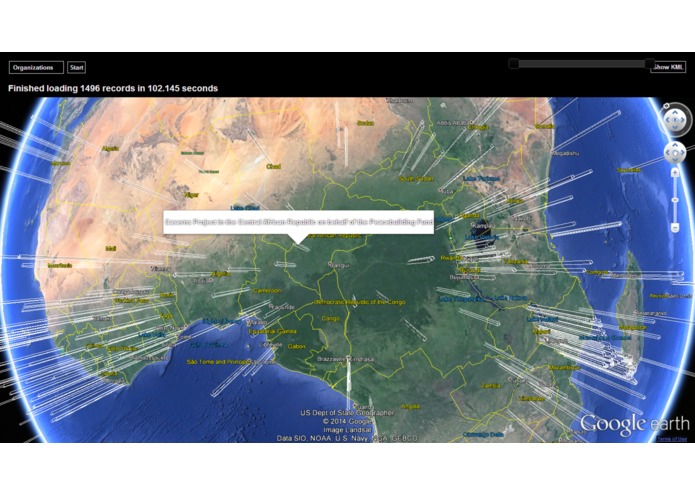Viewport: 695px width, 494px height.
Task: Click the Equatorial Guinea label
Action: tap(272, 331)
